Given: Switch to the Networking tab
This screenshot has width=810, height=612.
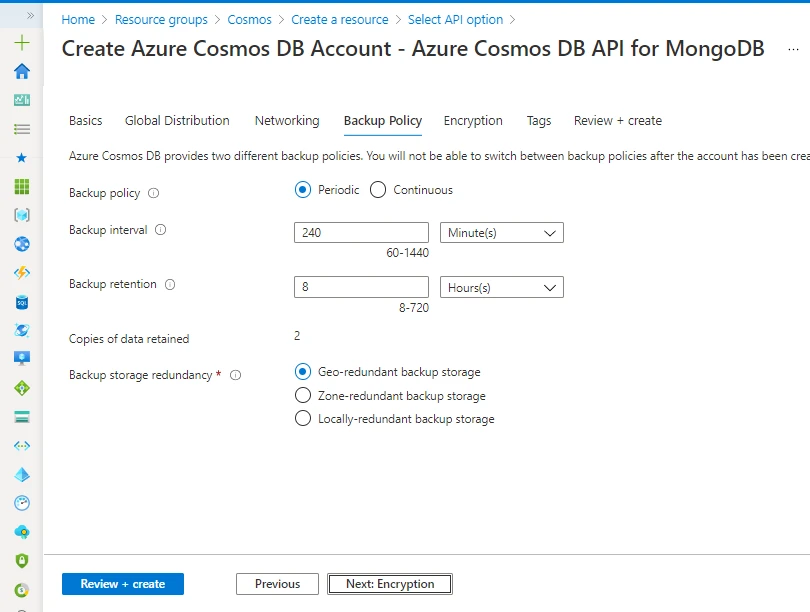Looking at the screenshot, I should [287, 120].
